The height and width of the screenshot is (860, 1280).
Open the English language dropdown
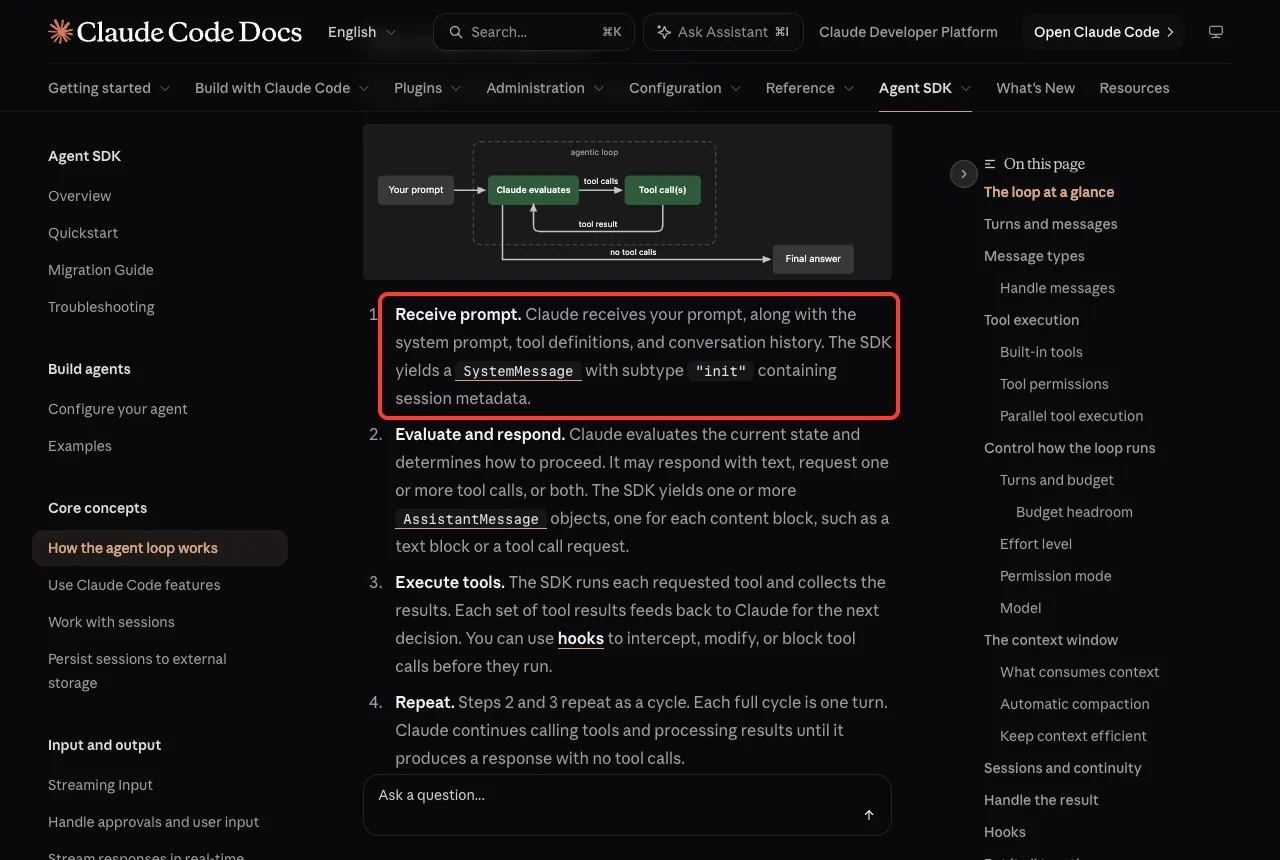(362, 32)
